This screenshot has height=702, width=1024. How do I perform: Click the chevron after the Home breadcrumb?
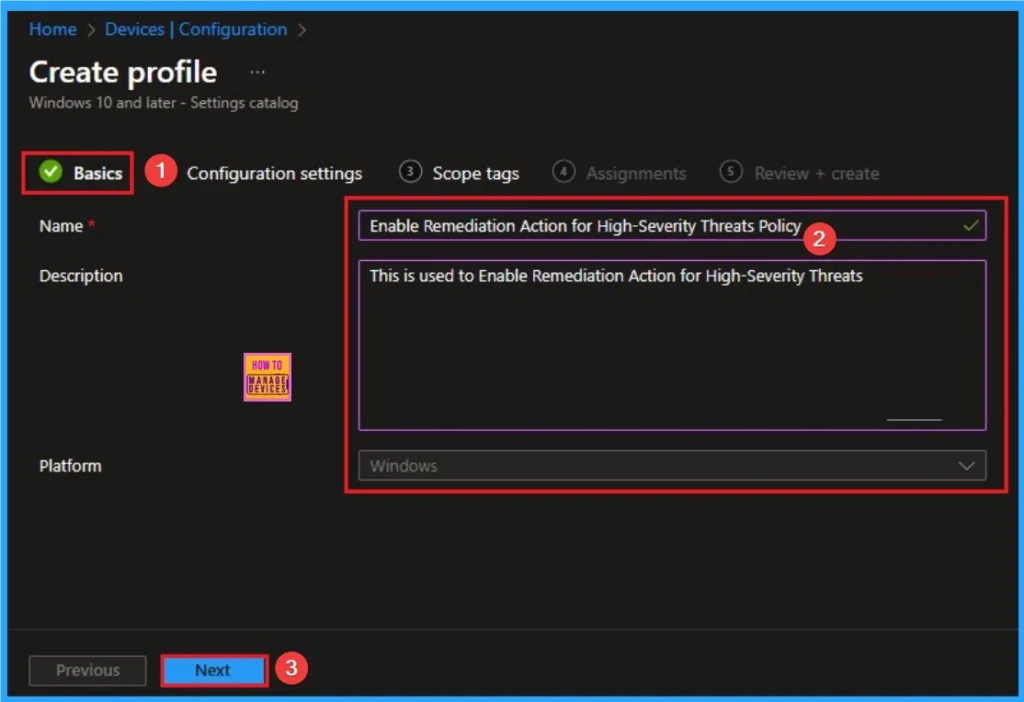click(90, 30)
